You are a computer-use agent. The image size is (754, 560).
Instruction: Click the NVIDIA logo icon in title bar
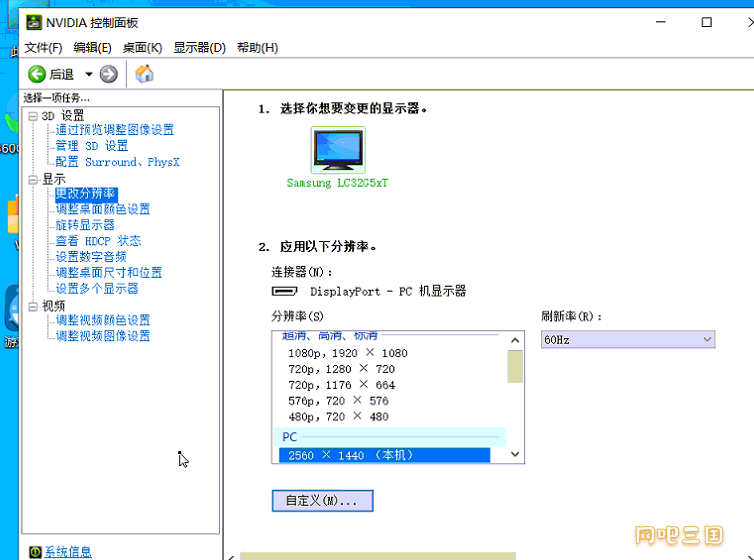click(x=34, y=22)
